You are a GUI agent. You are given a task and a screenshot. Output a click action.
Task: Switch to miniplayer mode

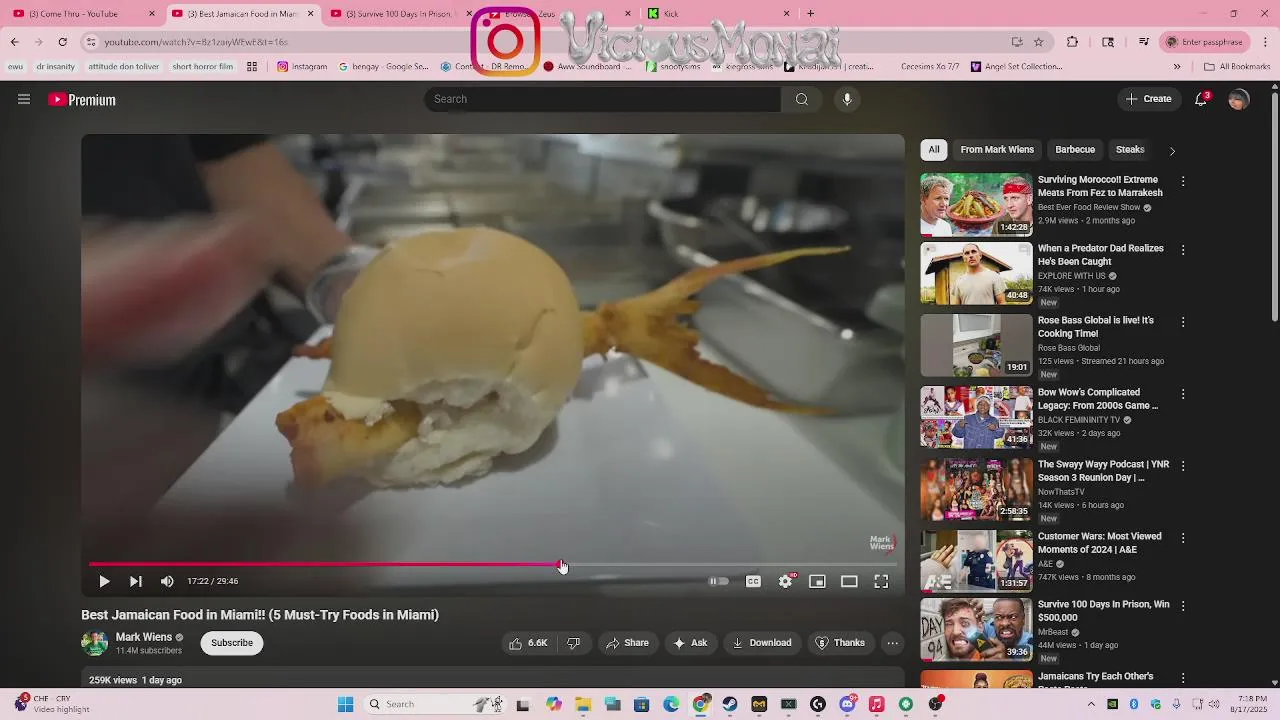click(817, 581)
